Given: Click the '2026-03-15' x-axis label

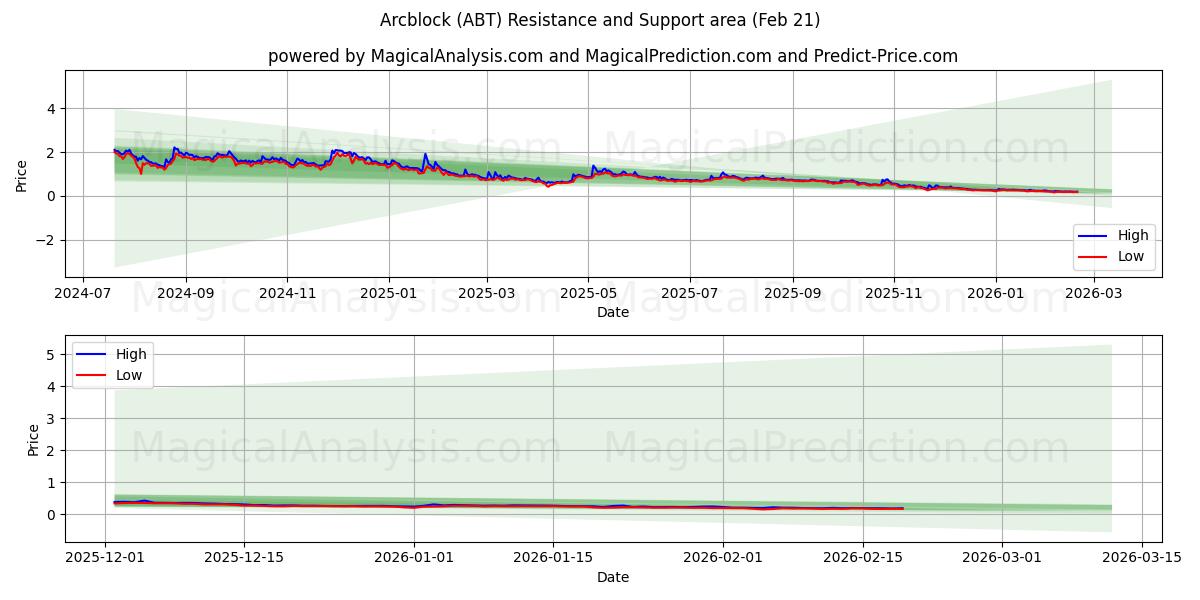Looking at the screenshot, I should click(1142, 559).
